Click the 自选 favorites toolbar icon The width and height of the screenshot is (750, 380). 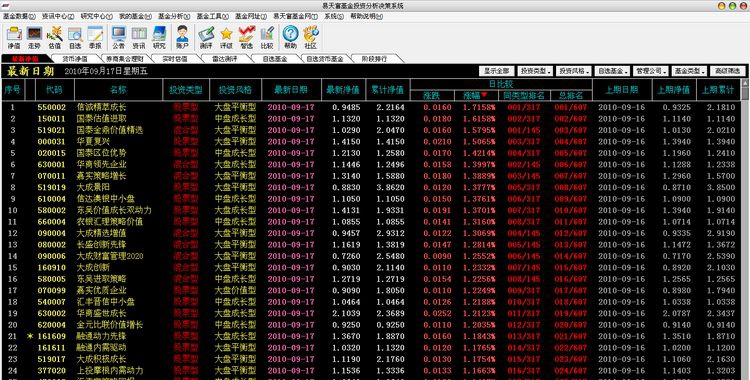(75, 38)
